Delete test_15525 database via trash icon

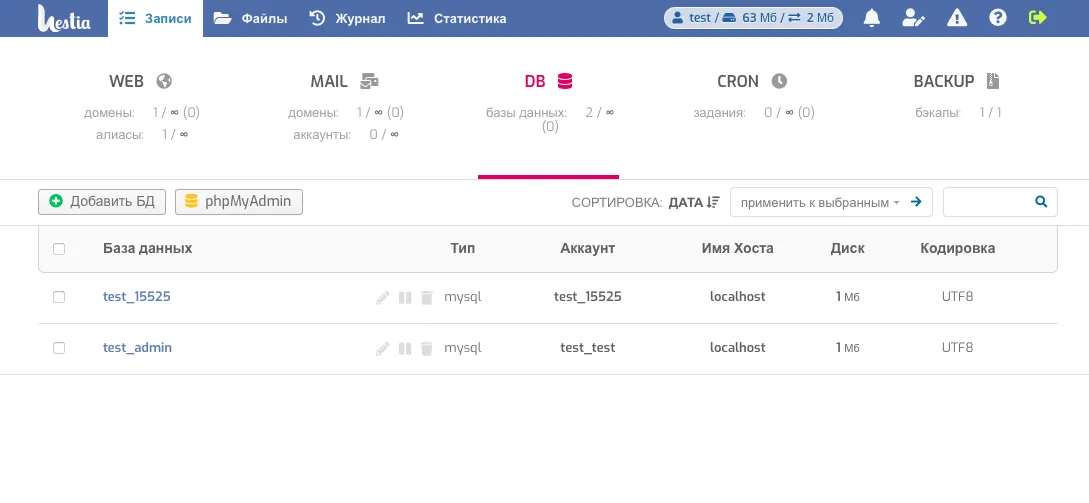tap(427, 297)
